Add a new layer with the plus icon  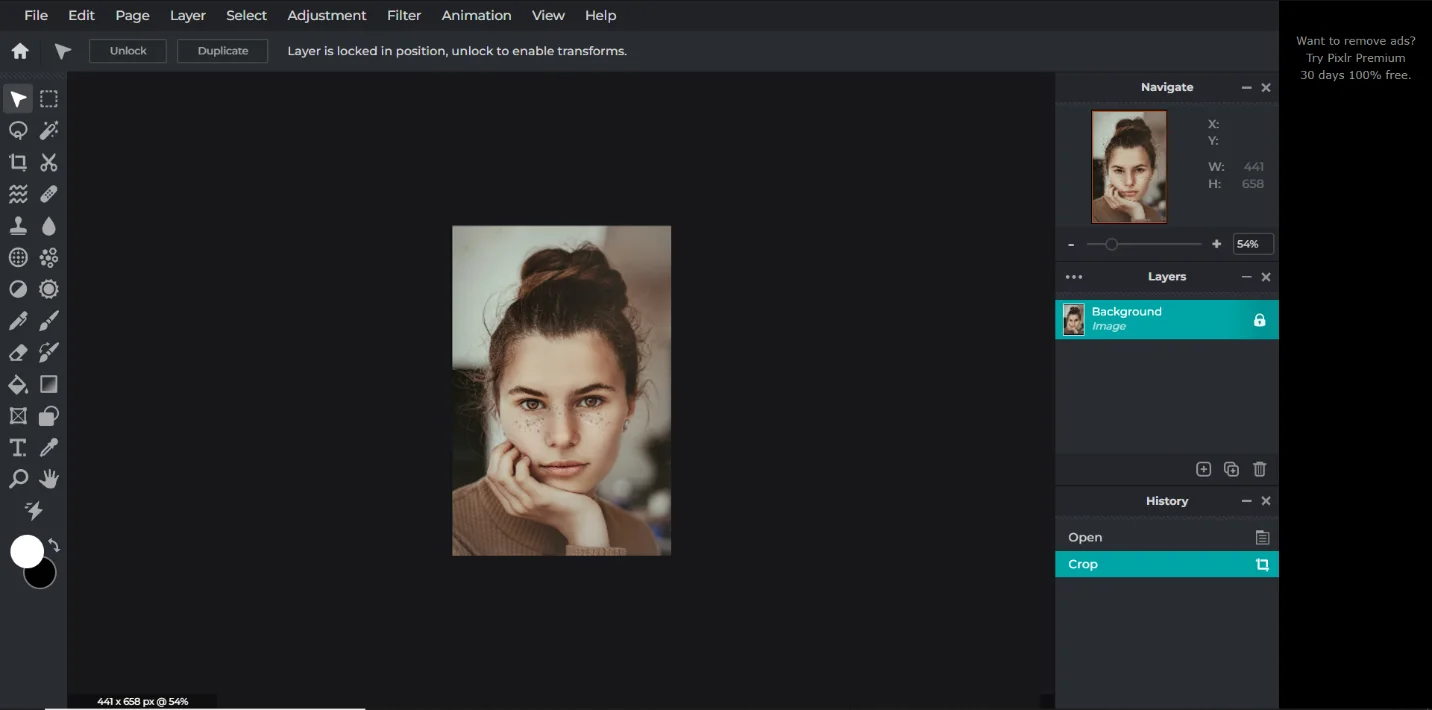[x=1203, y=469]
